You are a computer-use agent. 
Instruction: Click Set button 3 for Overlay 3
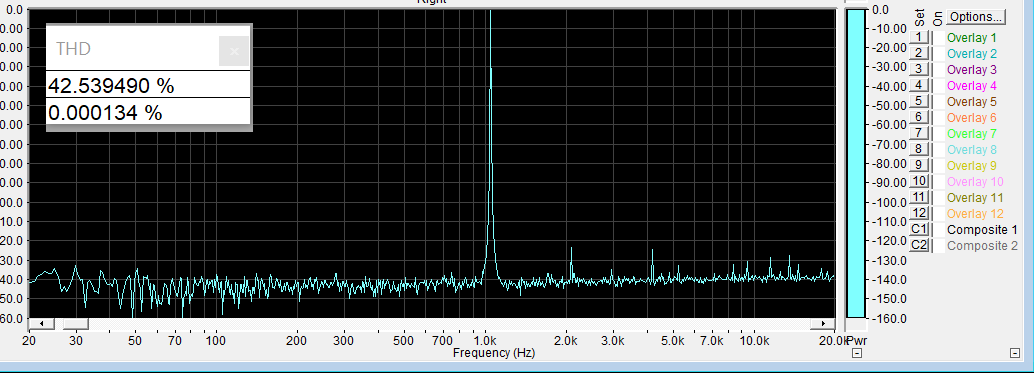click(919, 69)
